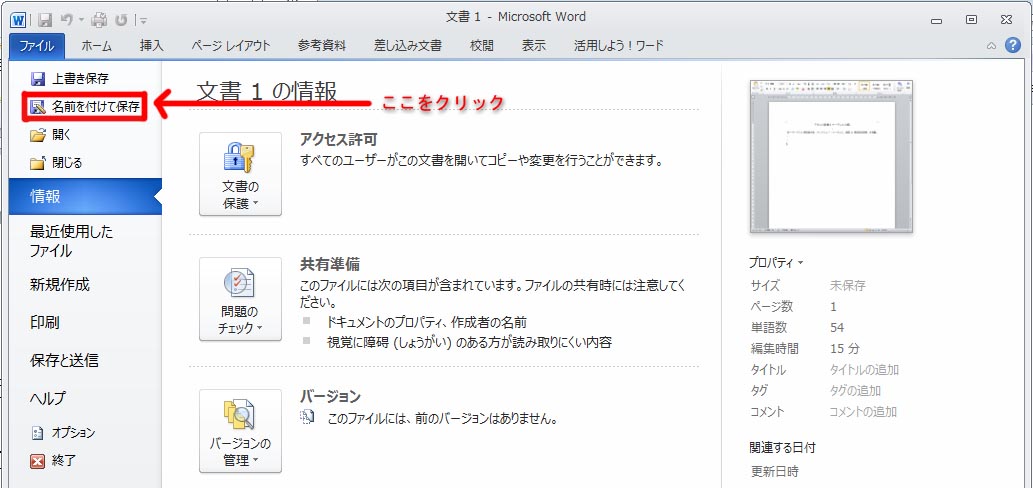Click the Word application icon in title bar

tap(18, 20)
